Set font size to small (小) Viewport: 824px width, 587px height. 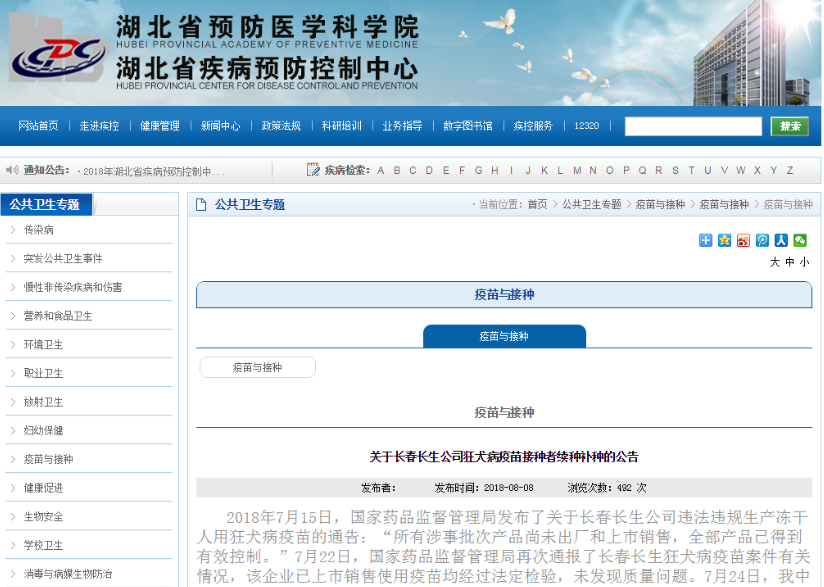tap(804, 262)
